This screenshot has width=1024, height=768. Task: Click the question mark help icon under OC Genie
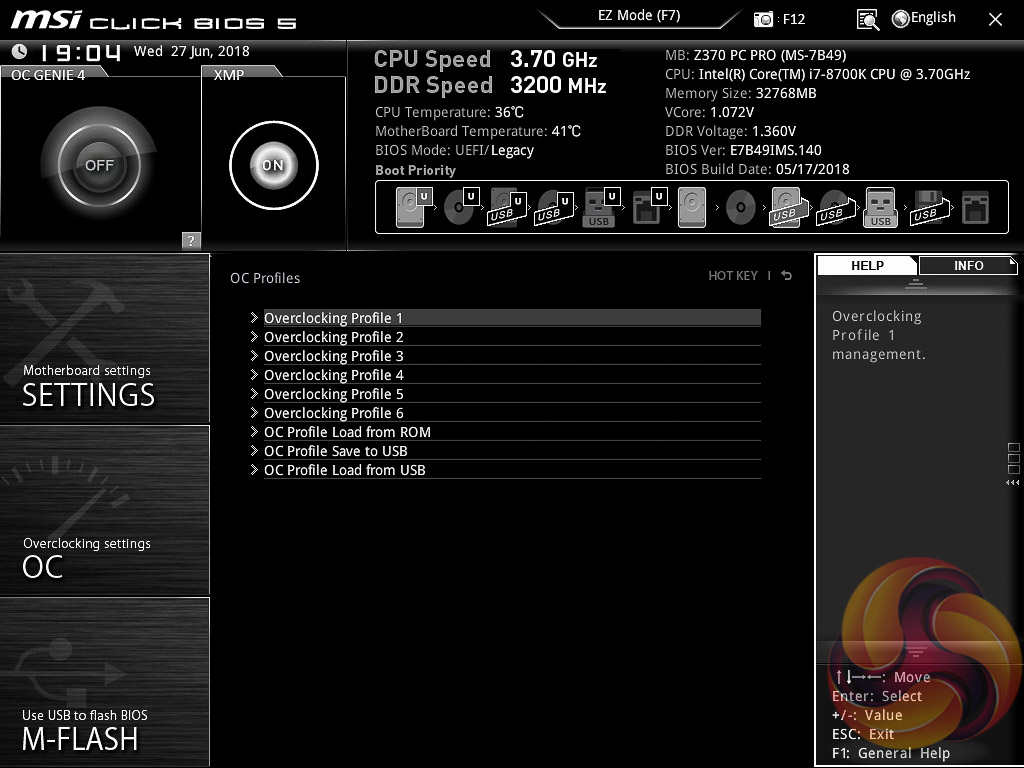point(191,240)
